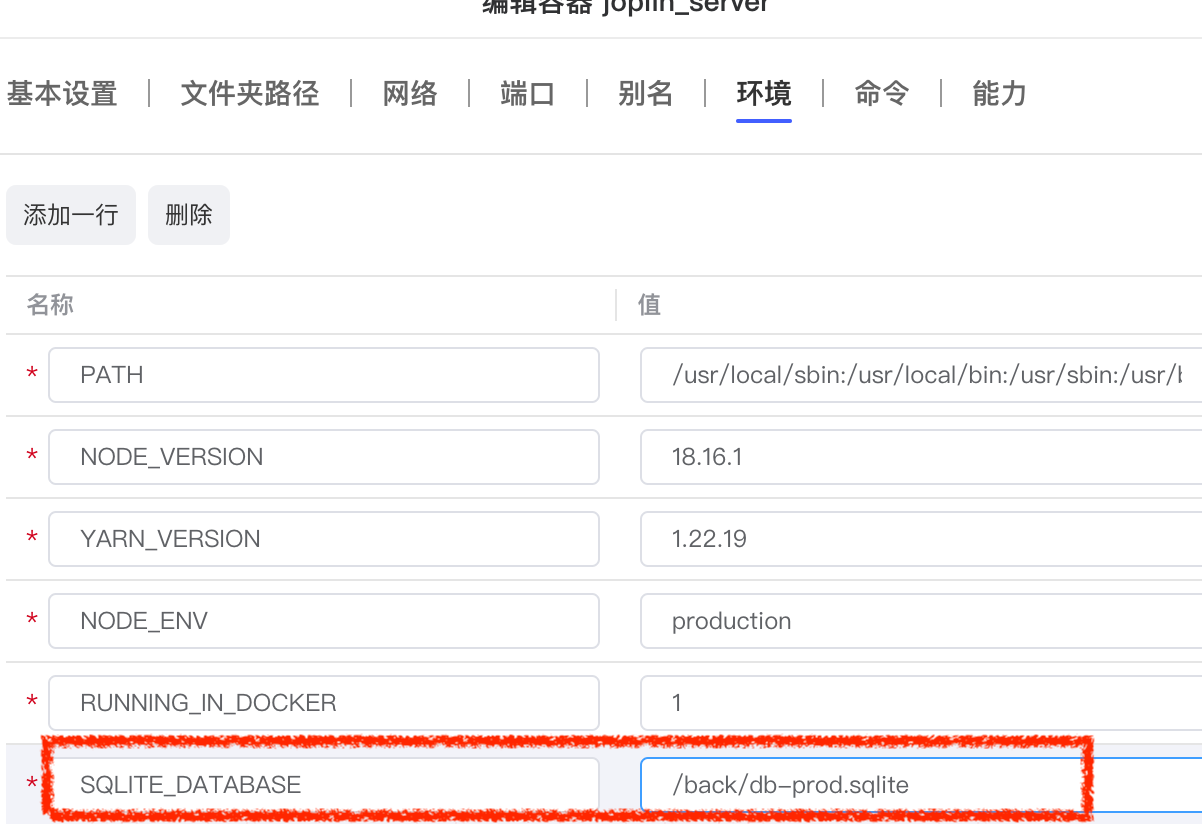
Task: Select the 1.22.19 value field
Action: click(x=919, y=539)
